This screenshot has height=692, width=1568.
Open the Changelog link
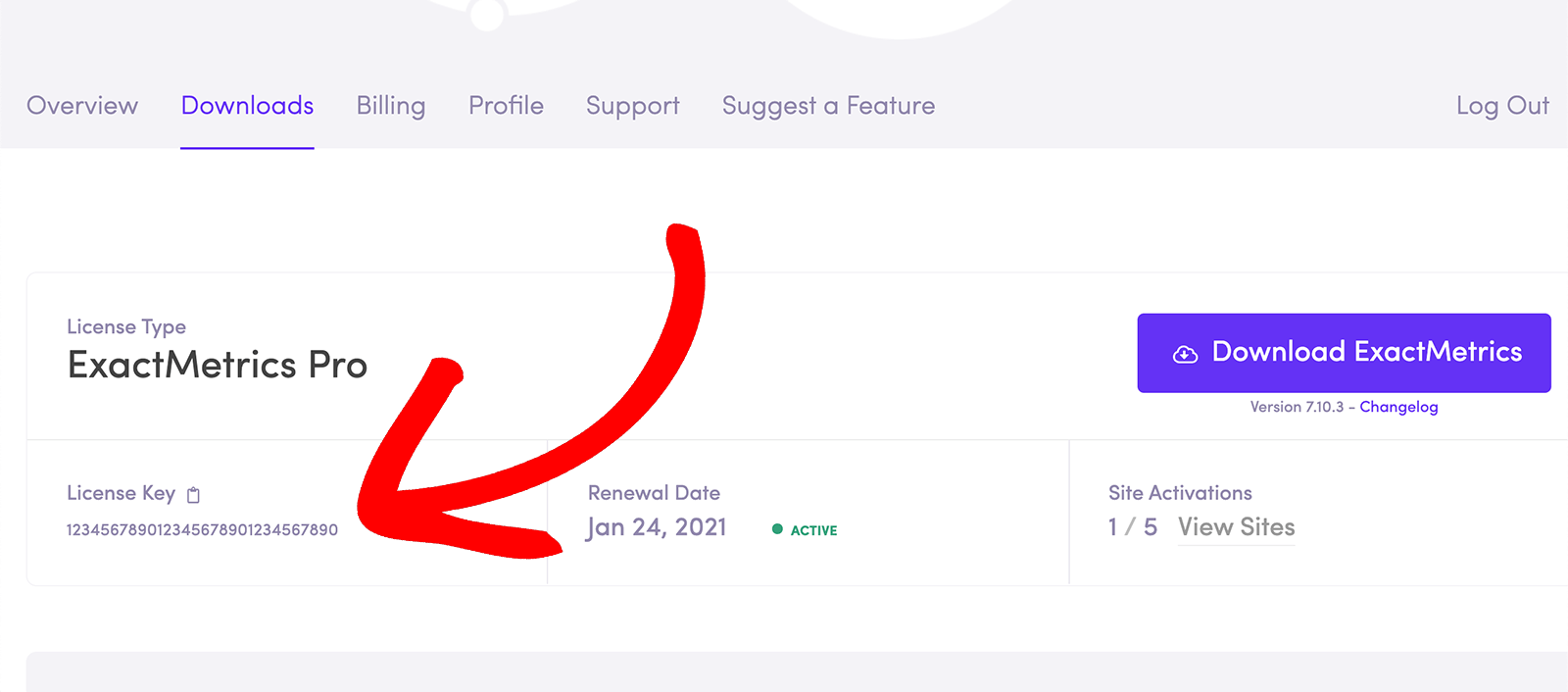pos(1398,407)
